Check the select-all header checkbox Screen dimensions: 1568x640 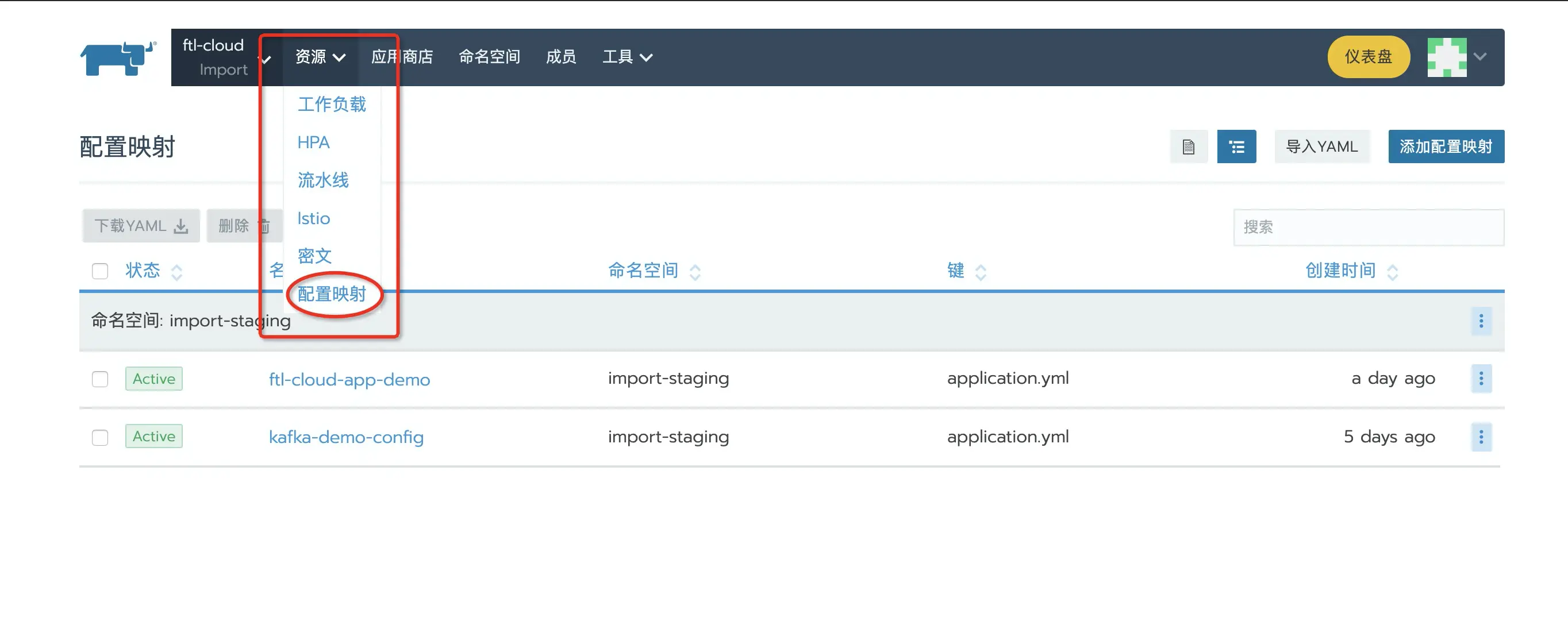click(x=100, y=271)
